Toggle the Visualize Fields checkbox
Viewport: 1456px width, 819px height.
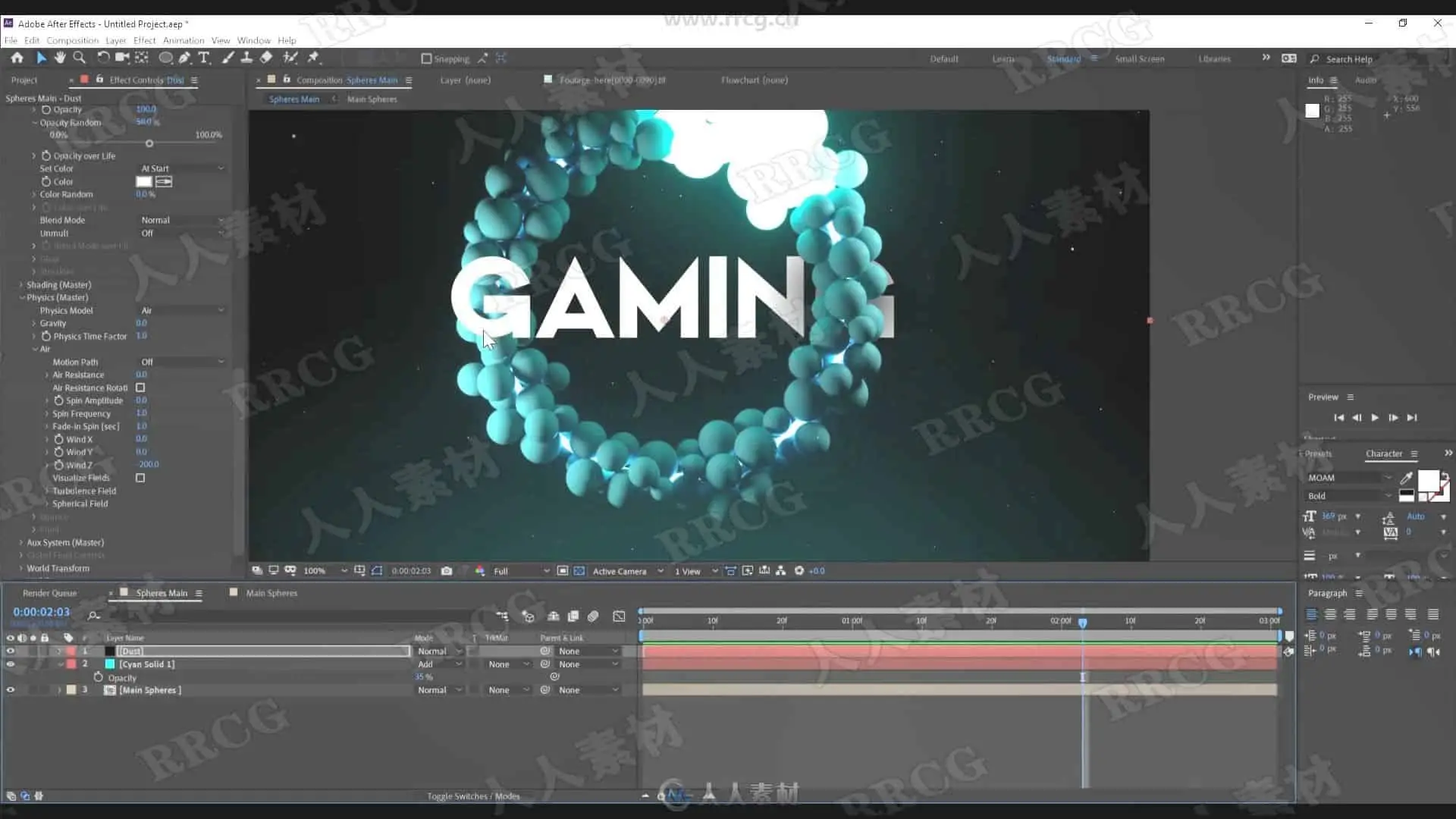point(140,478)
